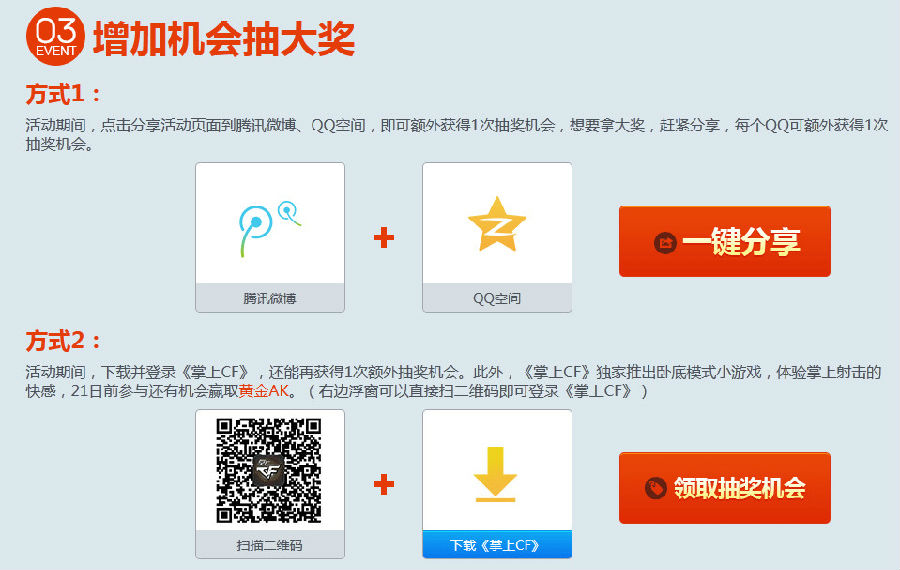Viewport: 900px width, 570px height.
Task: Click the 领取抽奖机会 button
Action: click(724, 487)
